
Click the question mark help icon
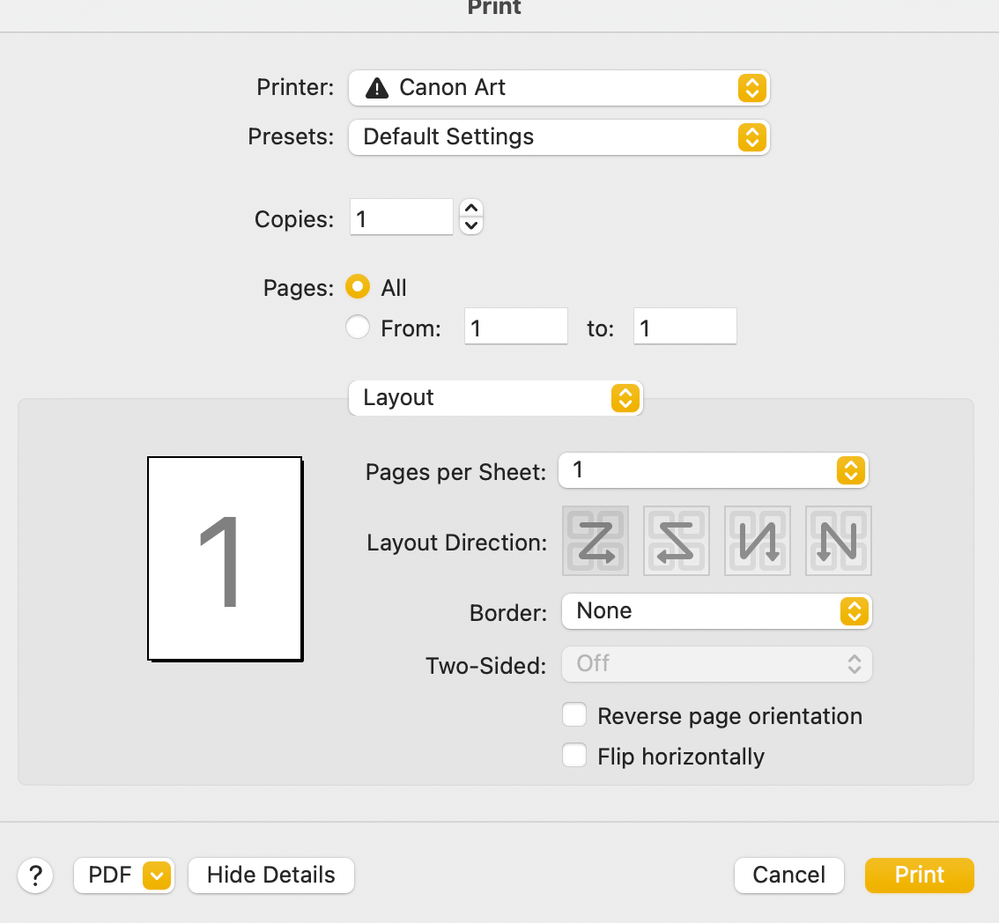[x=36, y=876]
